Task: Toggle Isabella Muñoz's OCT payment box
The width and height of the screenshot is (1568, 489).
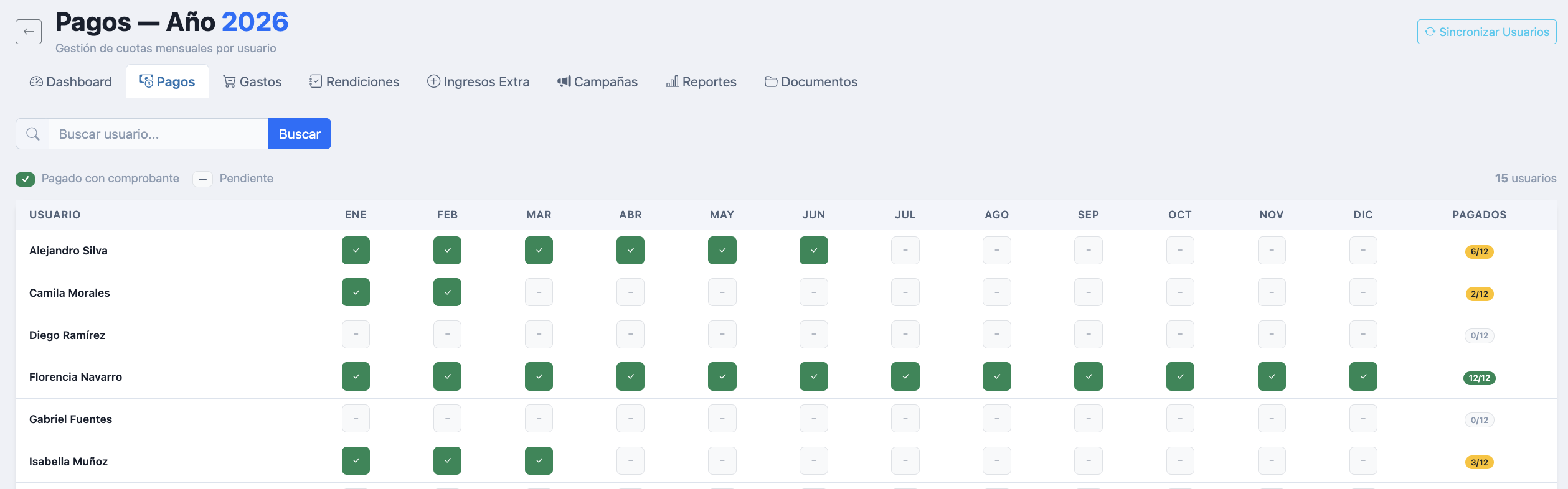Action: (x=1180, y=461)
